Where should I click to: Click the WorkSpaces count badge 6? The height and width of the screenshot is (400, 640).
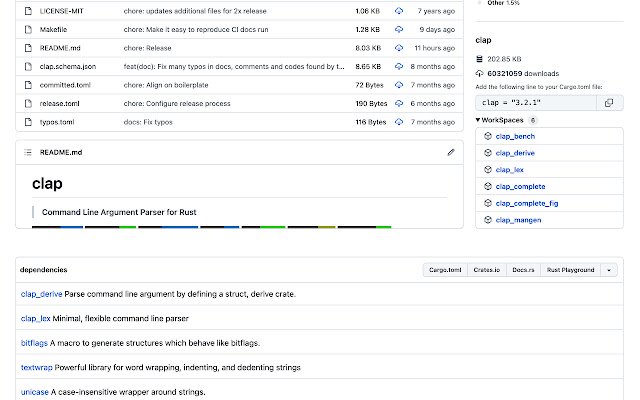tap(533, 120)
